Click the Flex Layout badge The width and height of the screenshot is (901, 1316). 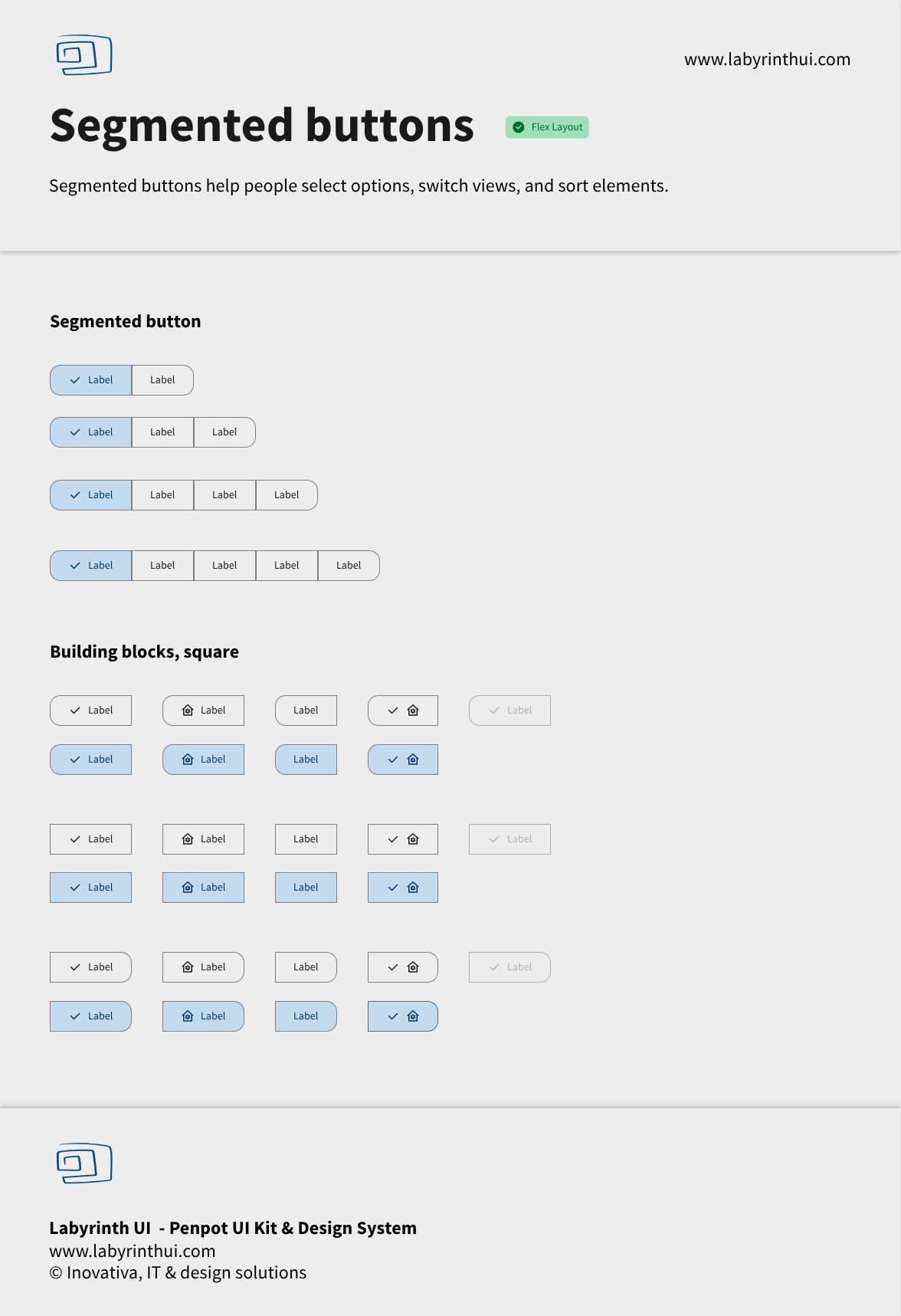(547, 127)
